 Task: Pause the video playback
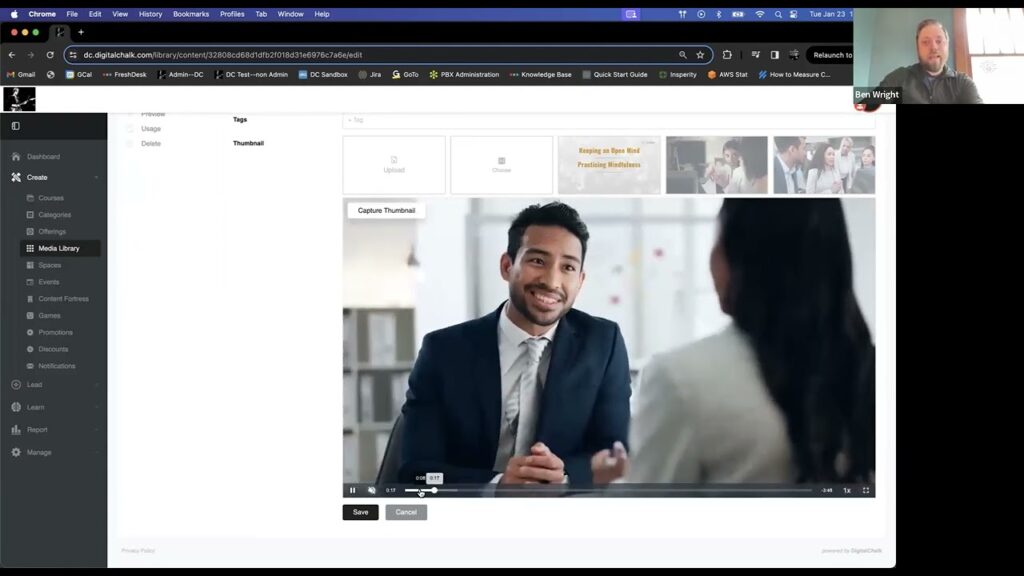(352, 490)
